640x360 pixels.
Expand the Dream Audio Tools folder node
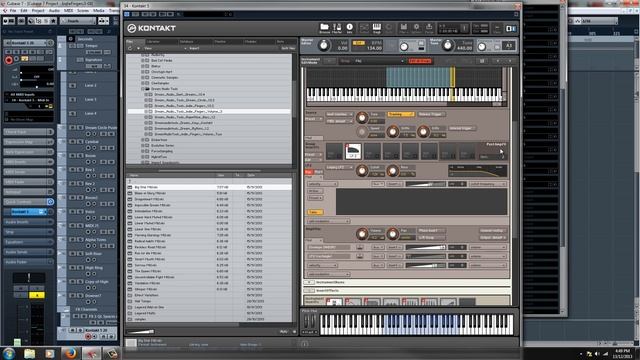[x=143, y=89]
